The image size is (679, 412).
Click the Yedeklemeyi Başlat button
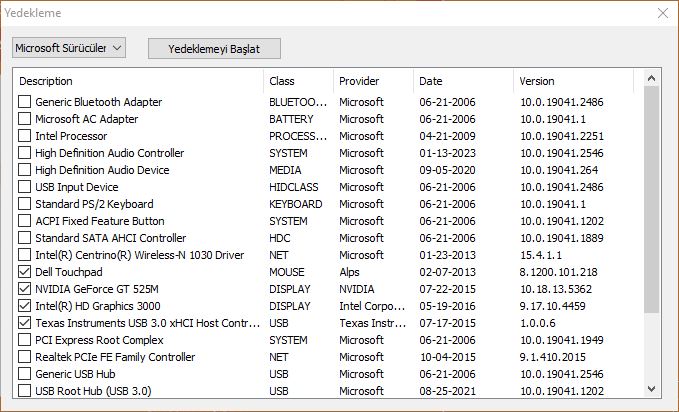tap(214, 49)
